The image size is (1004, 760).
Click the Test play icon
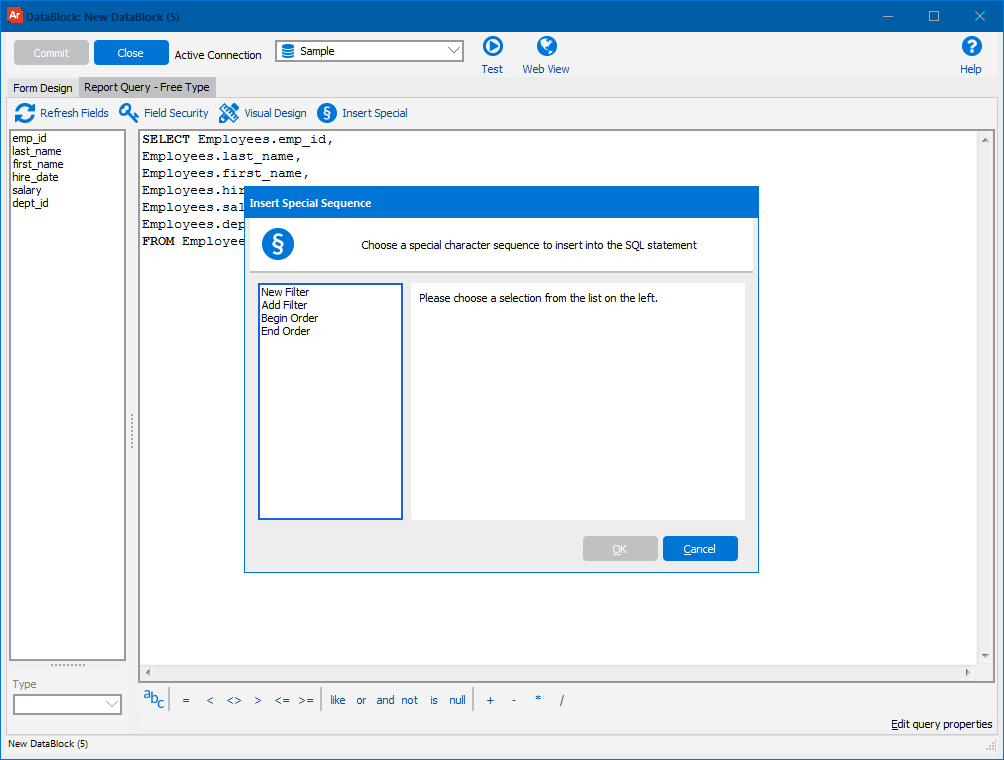tap(492, 47)
